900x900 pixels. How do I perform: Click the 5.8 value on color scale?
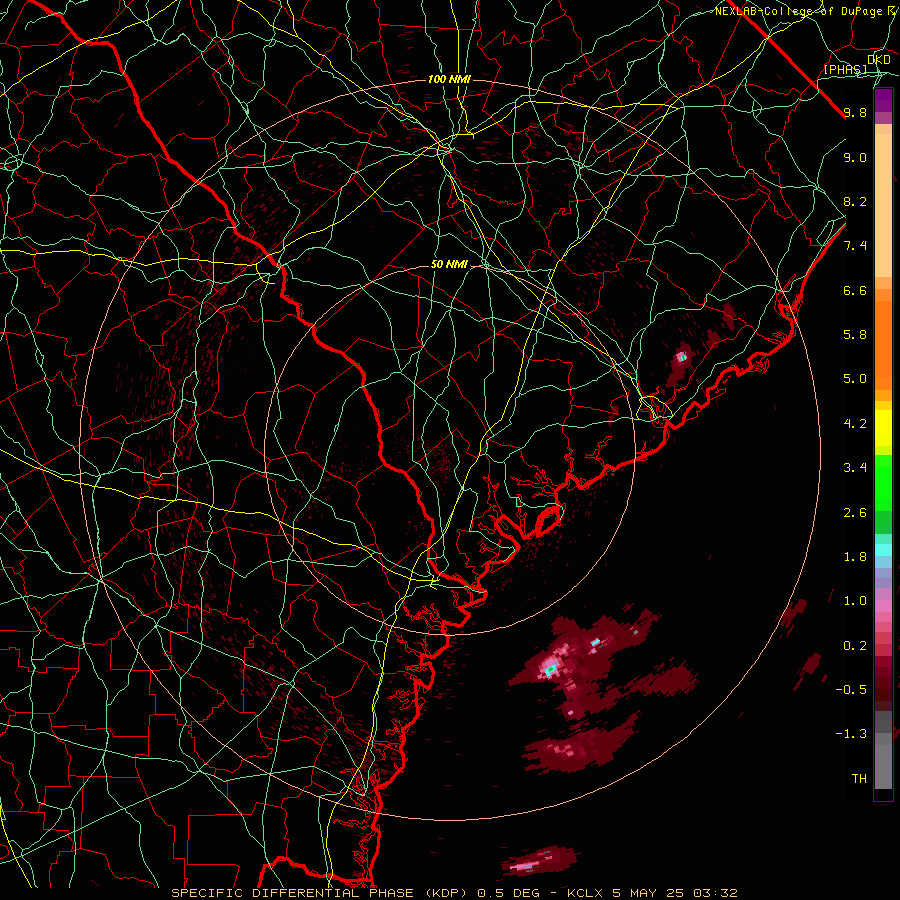[855, 335]
